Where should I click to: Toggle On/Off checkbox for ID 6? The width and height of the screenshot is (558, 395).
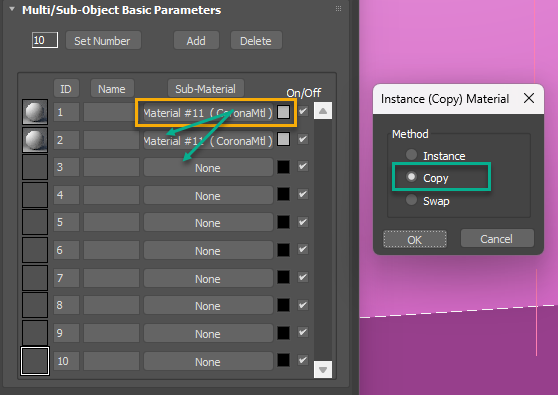click(303, 249)
